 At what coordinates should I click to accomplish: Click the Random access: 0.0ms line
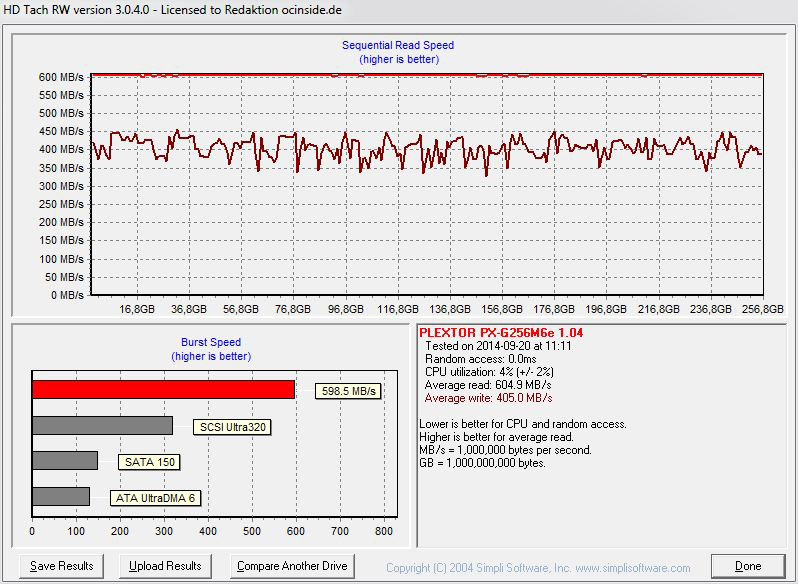point(480,359)
